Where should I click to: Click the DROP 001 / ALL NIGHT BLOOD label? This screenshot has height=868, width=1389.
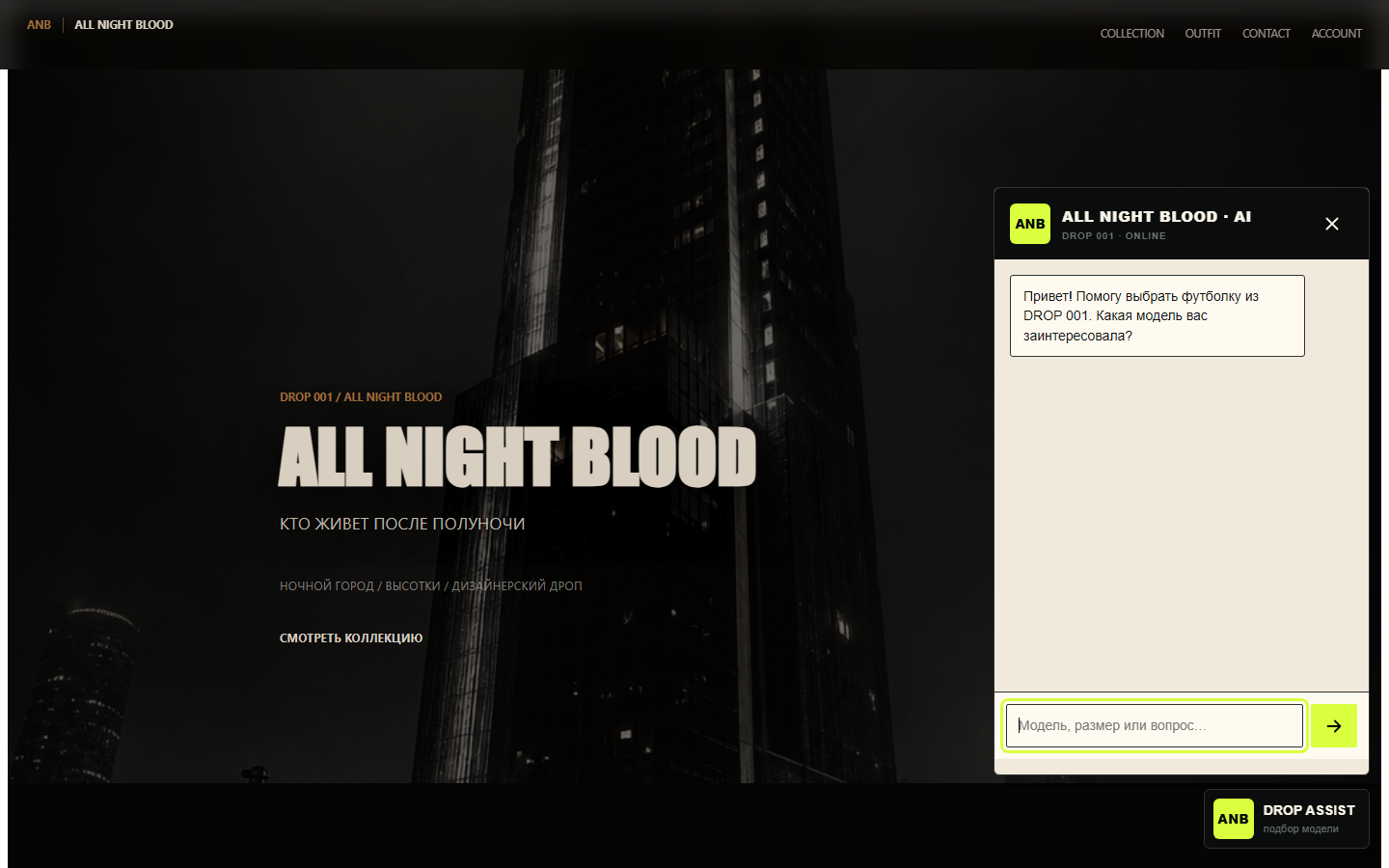click(x=361, y=397)
